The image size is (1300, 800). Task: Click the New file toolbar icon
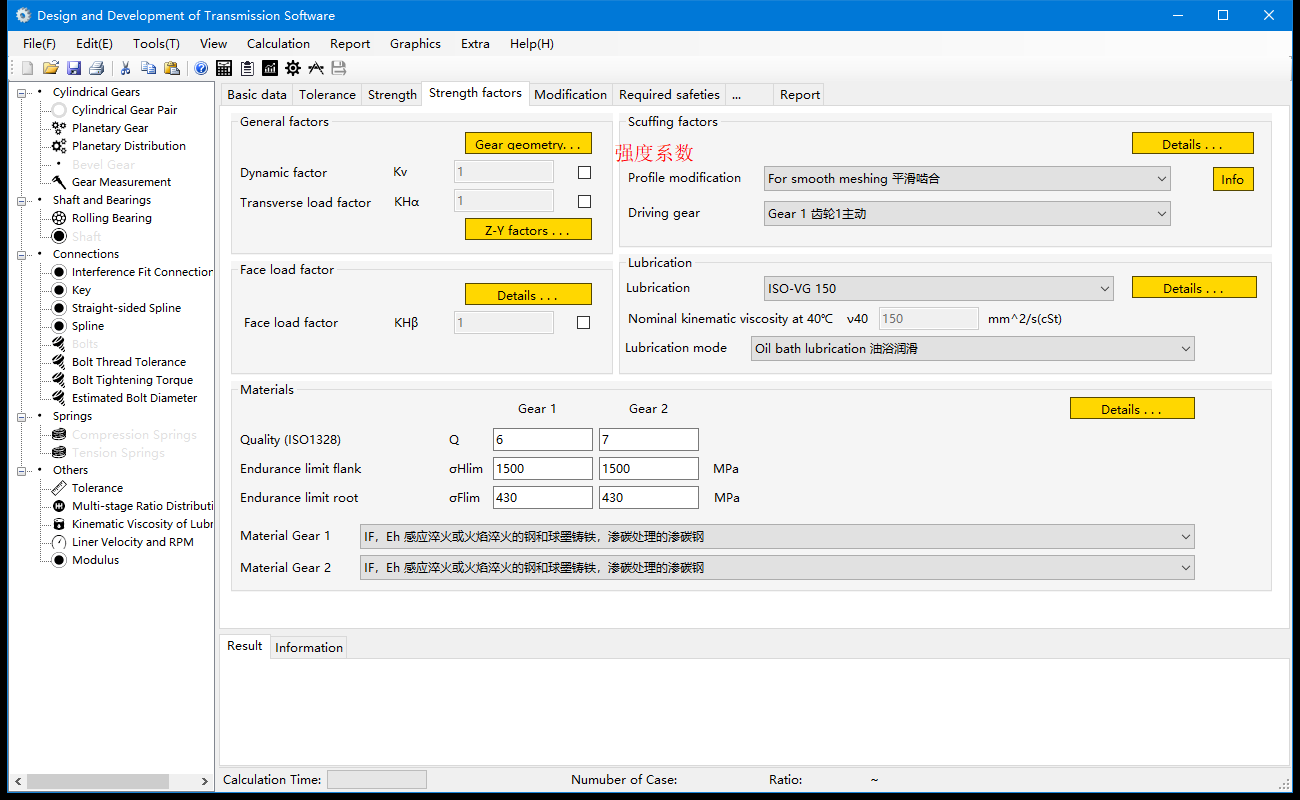[27, 68]
